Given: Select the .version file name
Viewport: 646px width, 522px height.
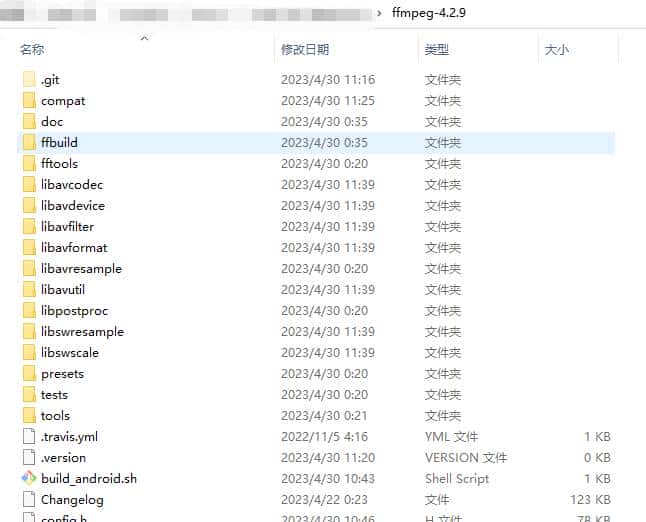Looking at the screenshot, I should click(x=63, y=458).
